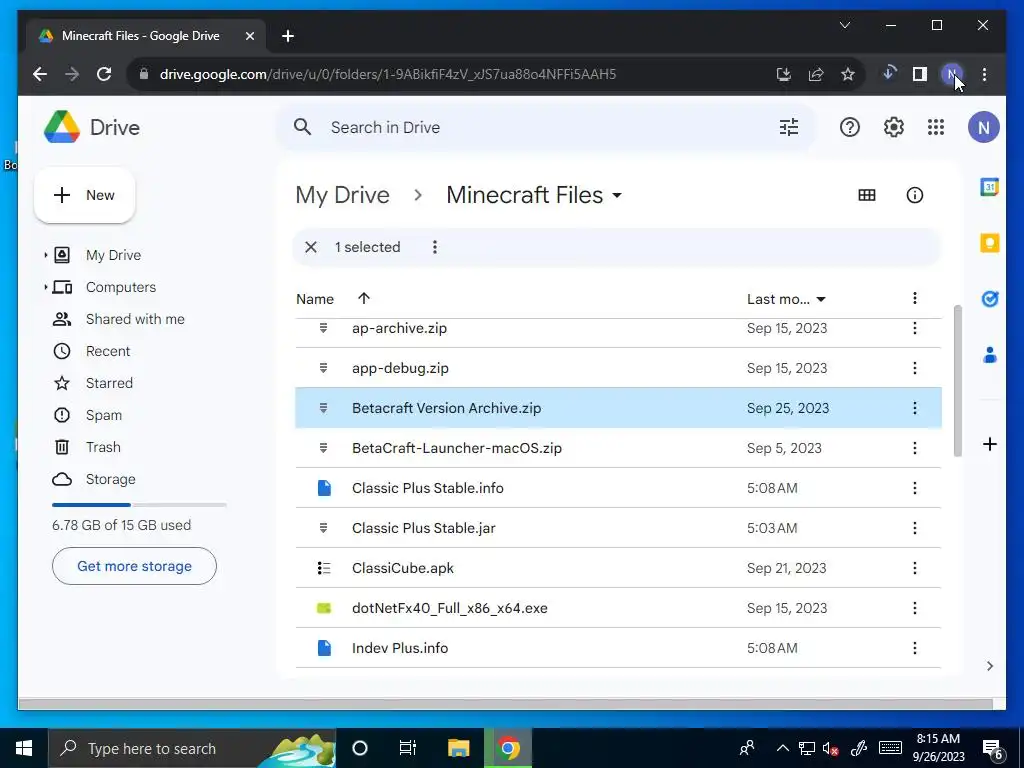Open new Chrome tab plus button
This screenshot has height=768, width=1024.
point(287,36)
